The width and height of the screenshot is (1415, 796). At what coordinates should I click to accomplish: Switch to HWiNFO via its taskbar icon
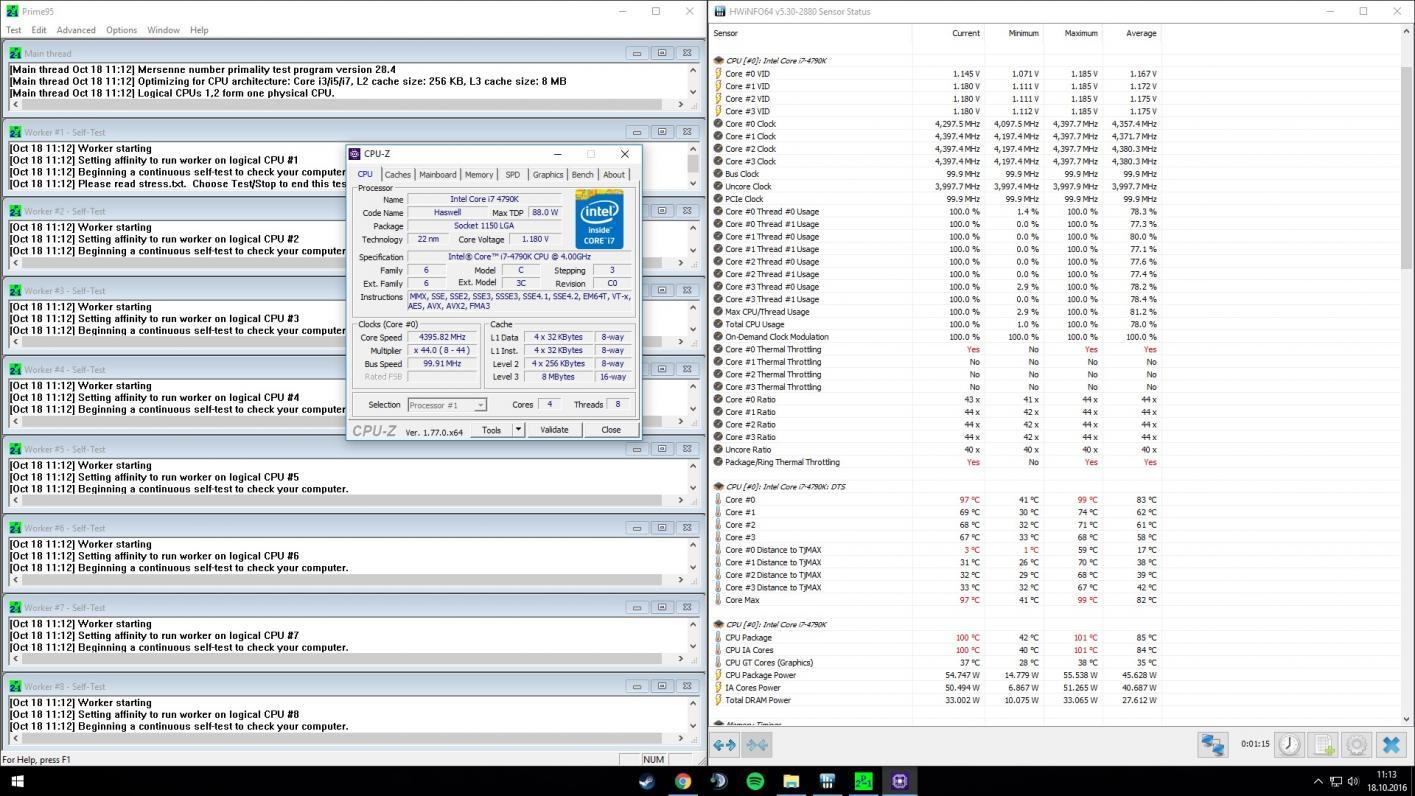tap(827, 781)
